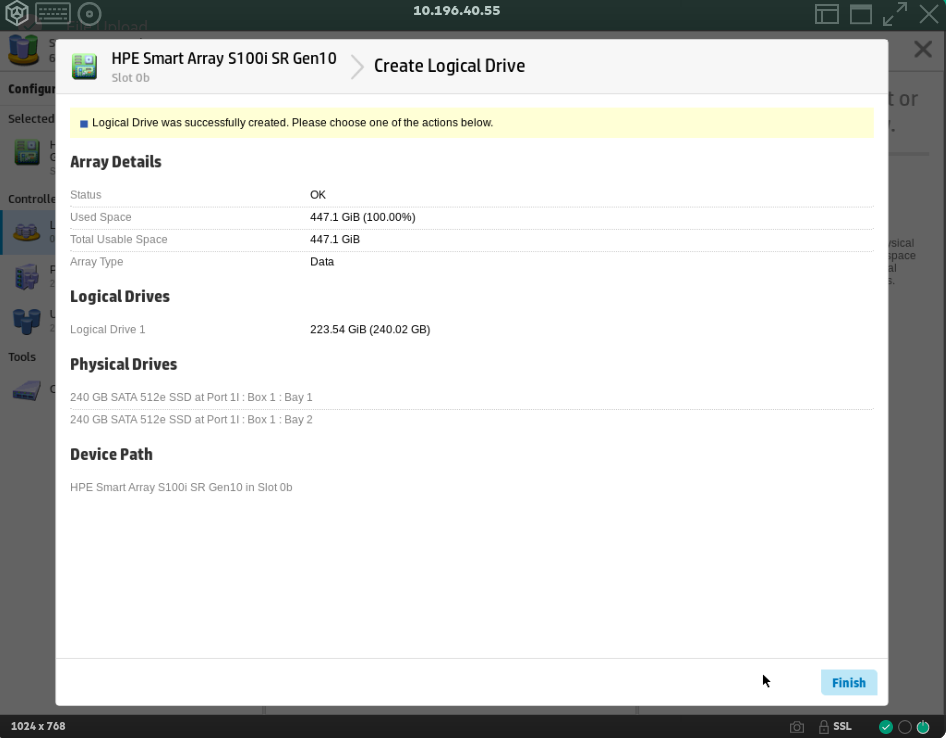Open the virtual media disc icon
The image size is (946, 738).
pyautogui.click(x=89, y=13)
